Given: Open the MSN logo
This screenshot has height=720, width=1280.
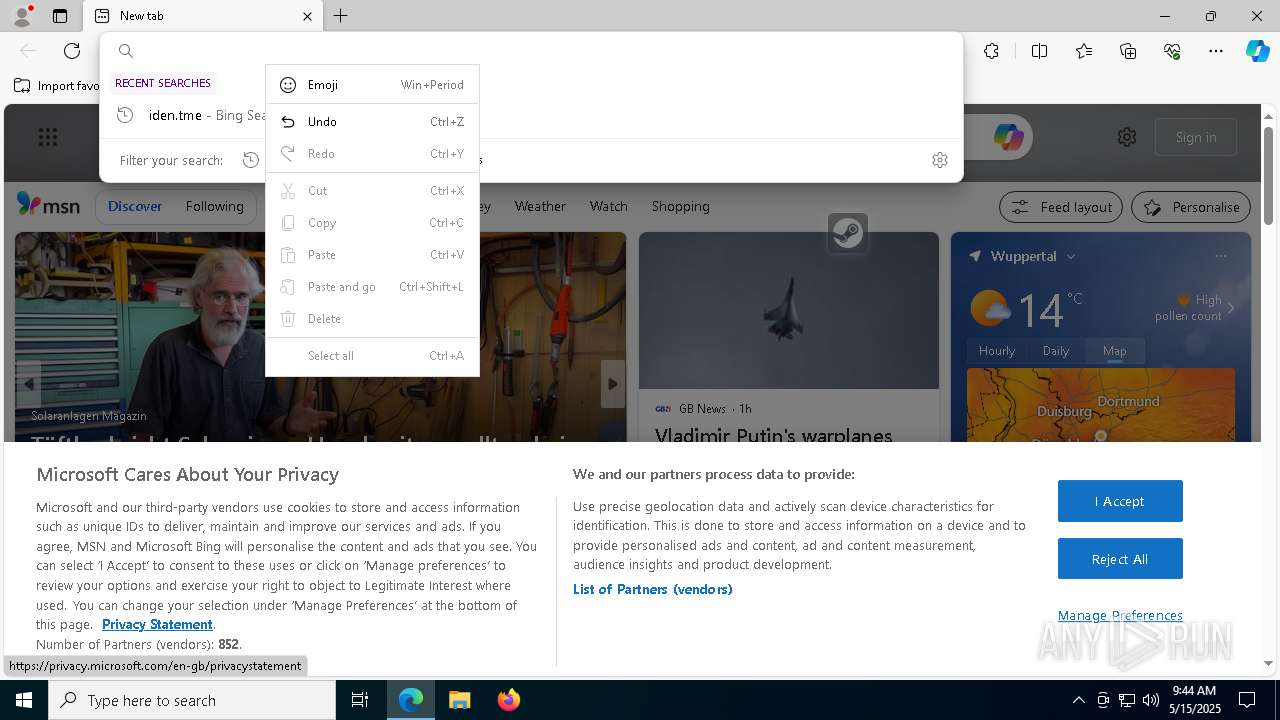Looking at the screenshot, I should coord(48,206).
